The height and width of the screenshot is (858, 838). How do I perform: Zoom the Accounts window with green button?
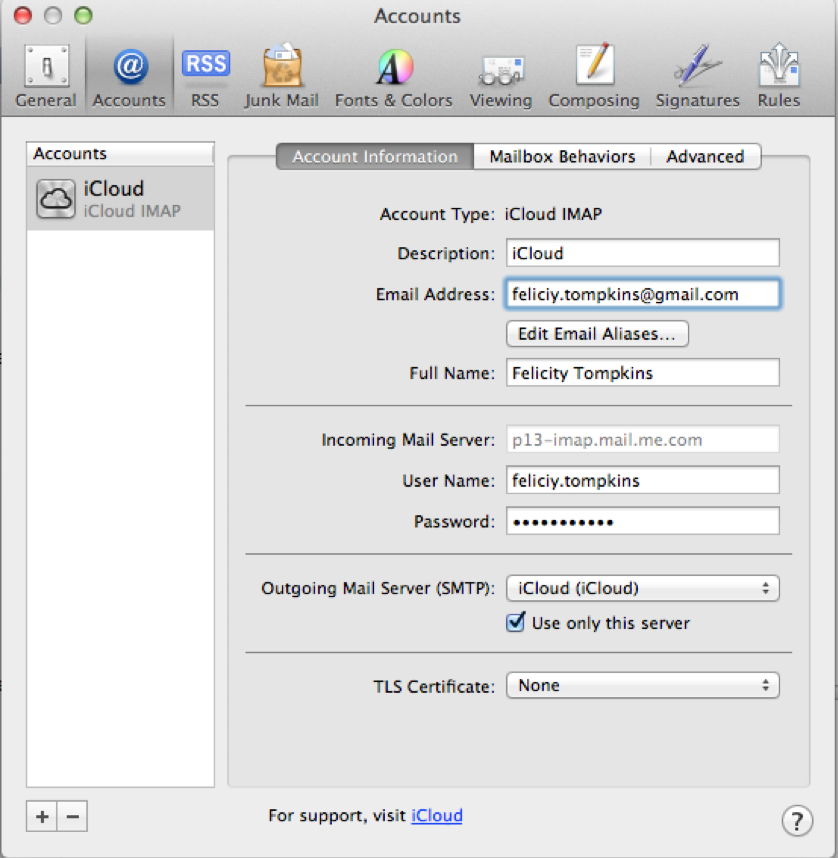[x=83, y=15]
